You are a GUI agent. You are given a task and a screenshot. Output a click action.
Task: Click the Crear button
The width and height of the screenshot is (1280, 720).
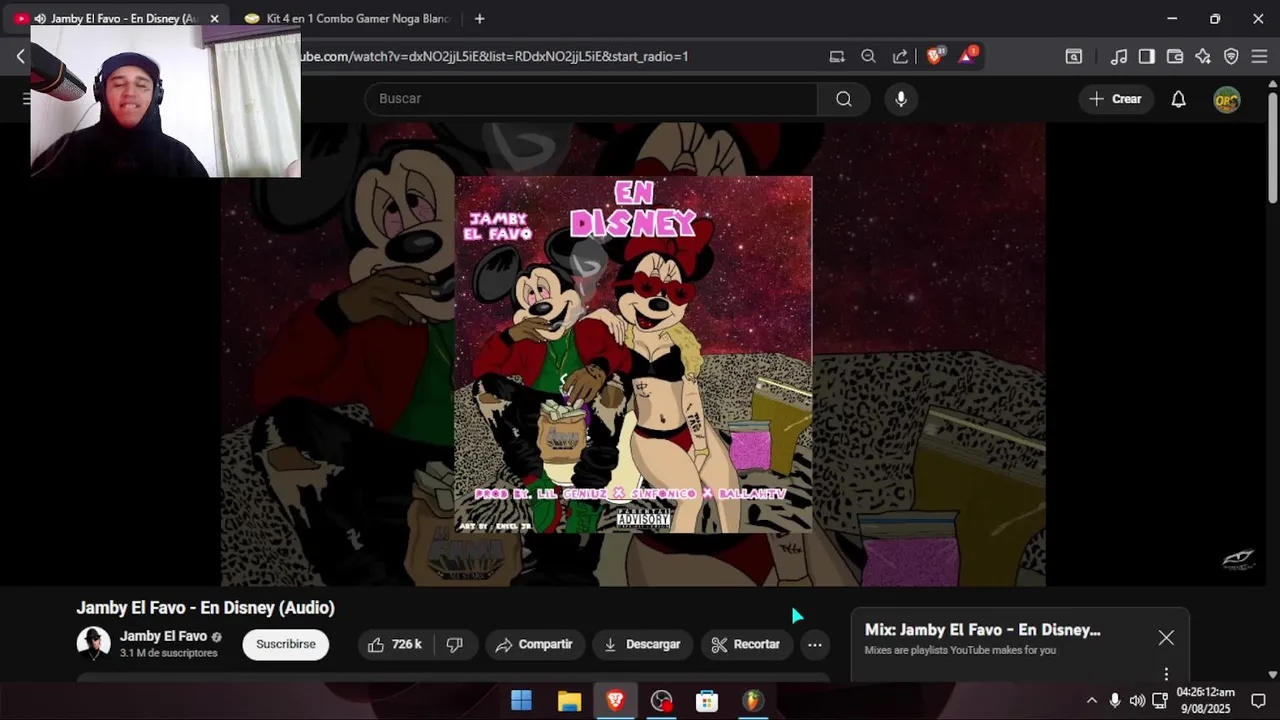[1115, 99]
